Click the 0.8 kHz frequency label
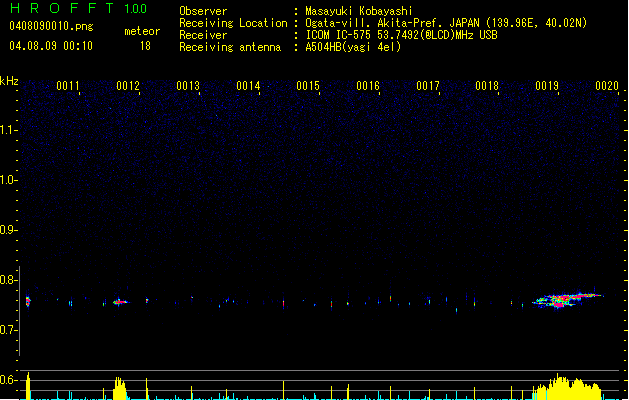This screenshot has width=629, height=400. pyautogui.click(x=8, y=280)
